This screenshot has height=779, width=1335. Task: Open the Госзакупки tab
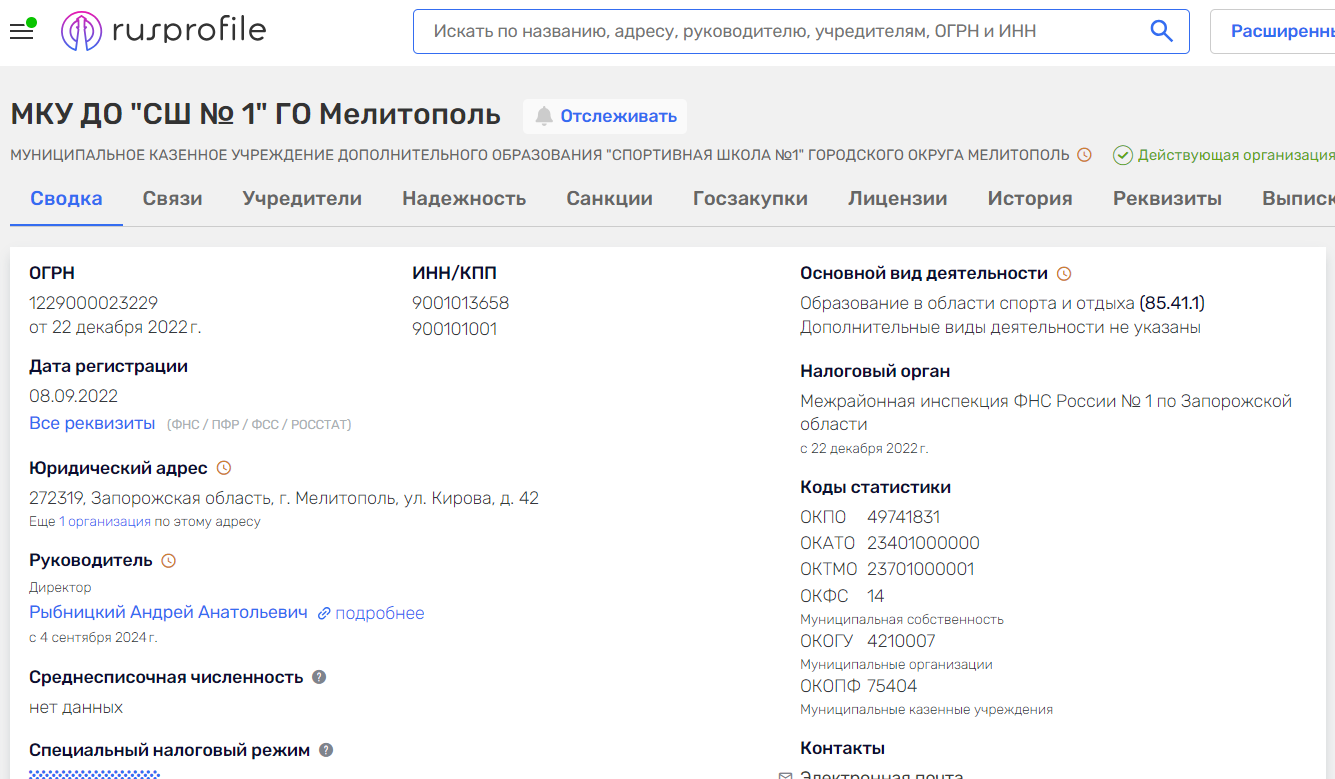(x=750, y=198)
